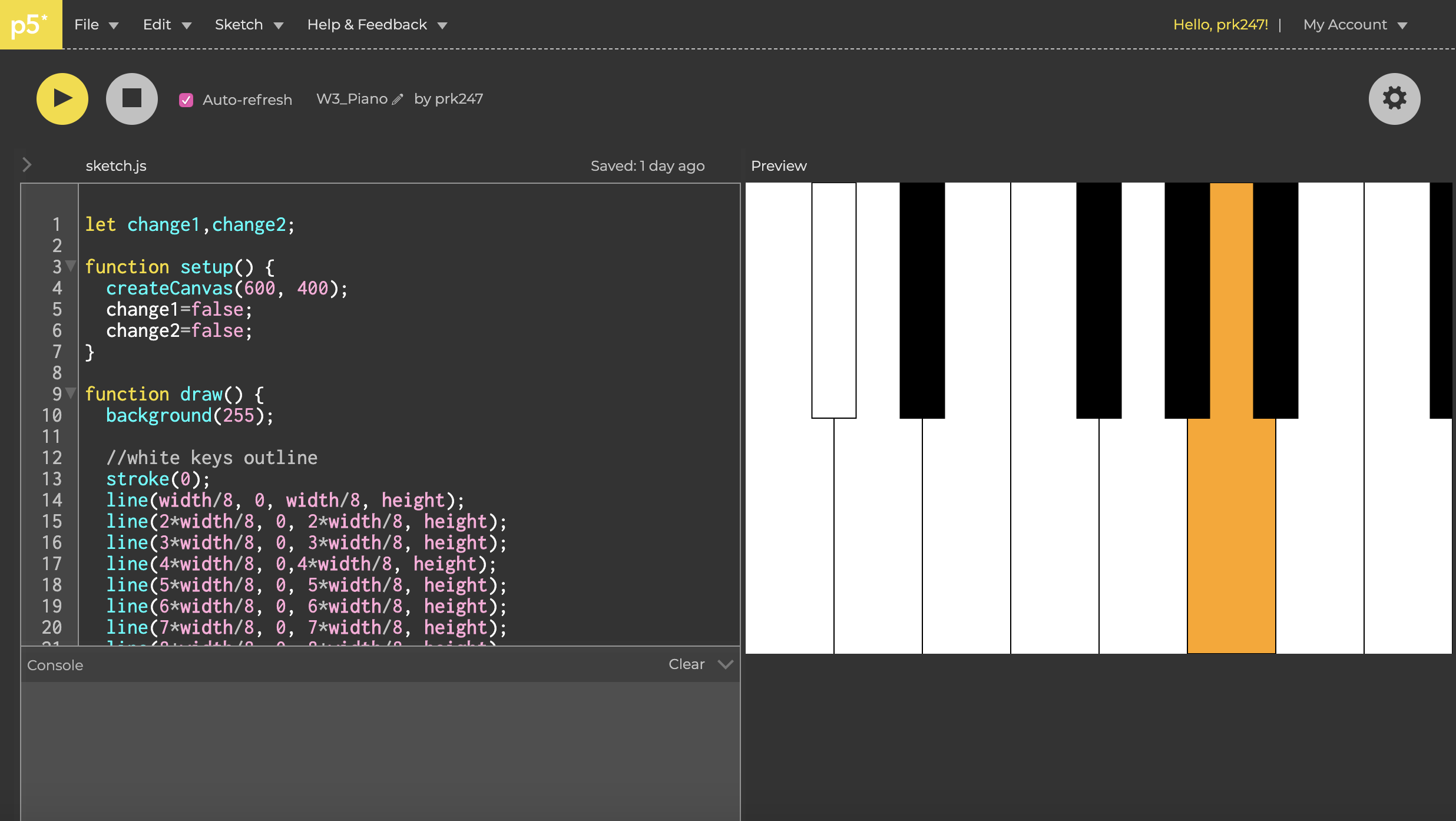This screenshot has width=1456, height=821.
Task: Click the Preview panel heading
Action: click(x=779, y=165)
